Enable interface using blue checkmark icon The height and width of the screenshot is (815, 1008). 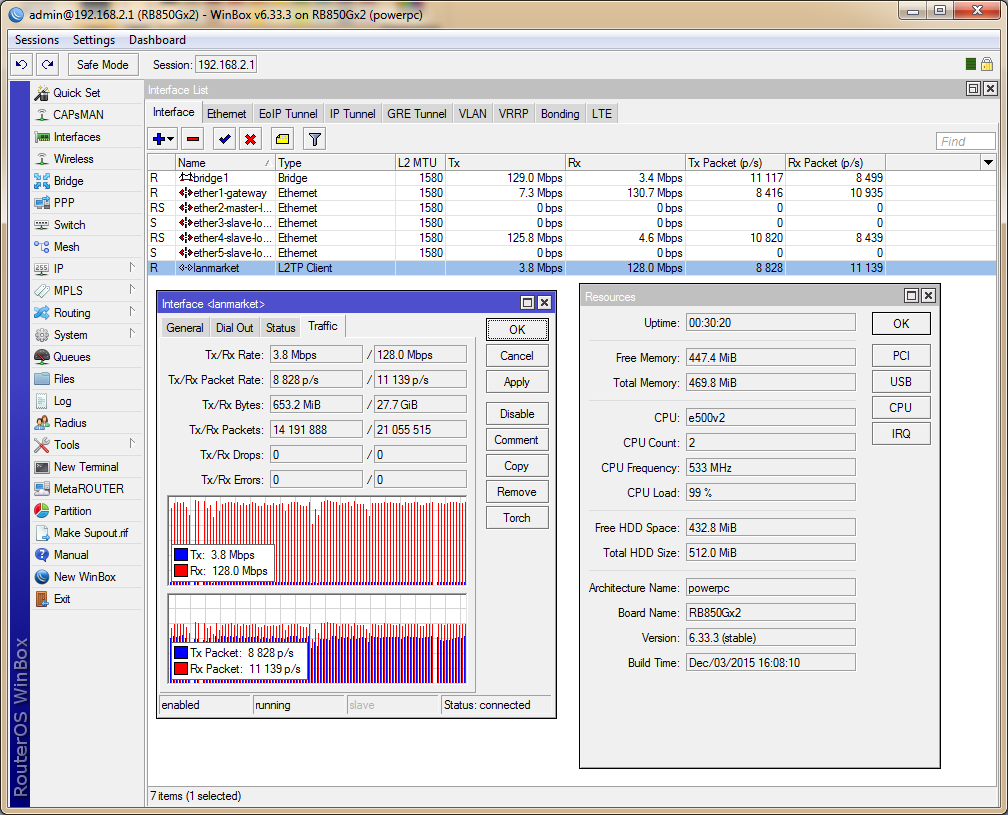(222, 138)
